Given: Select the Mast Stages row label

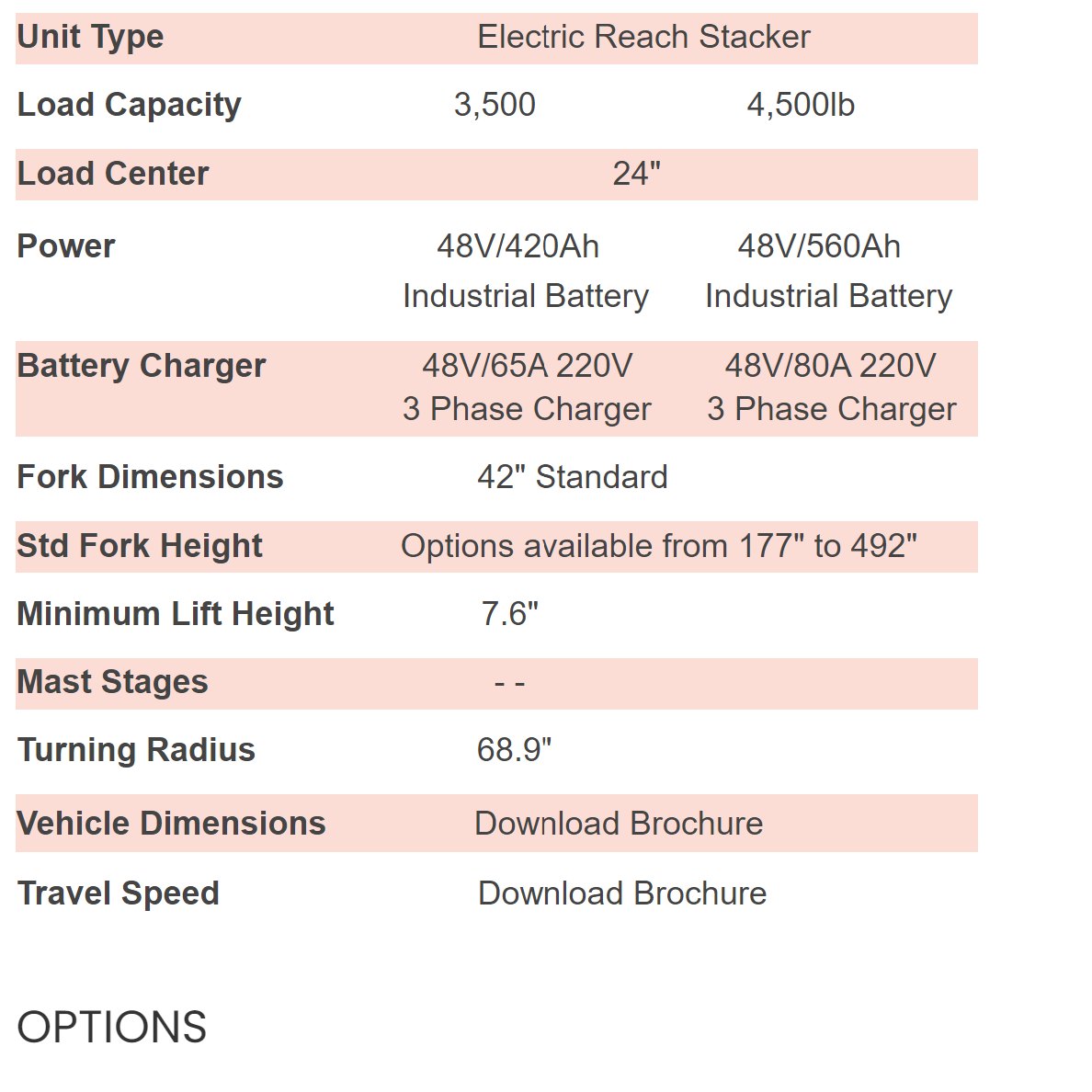Looking at the screenshot, I should point(113,682).
